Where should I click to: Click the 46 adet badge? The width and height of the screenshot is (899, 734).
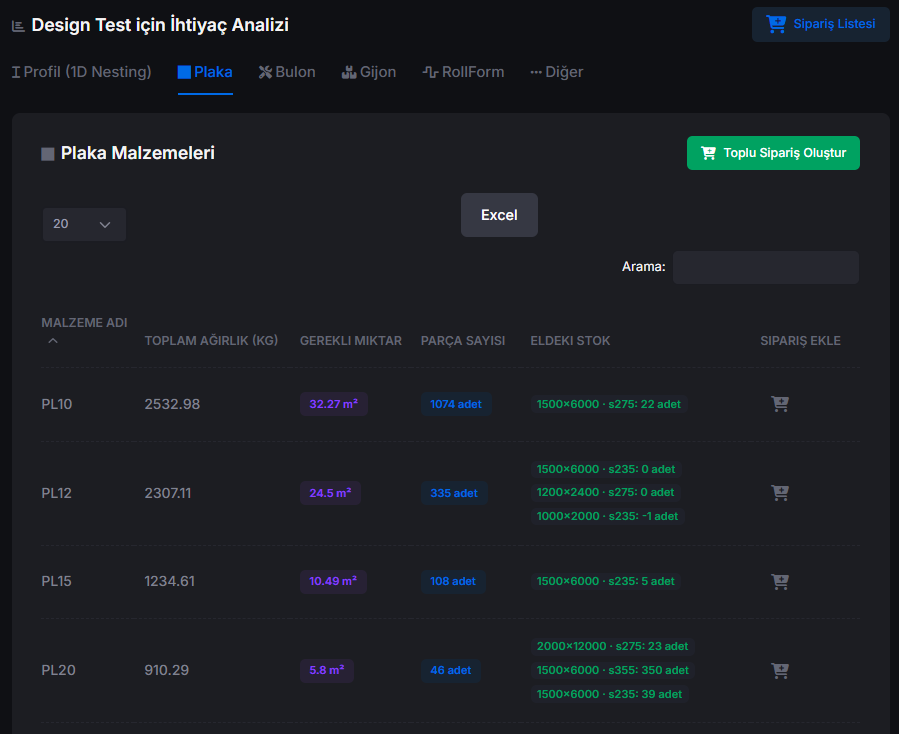pyautogui.click(x=451, y=670)
